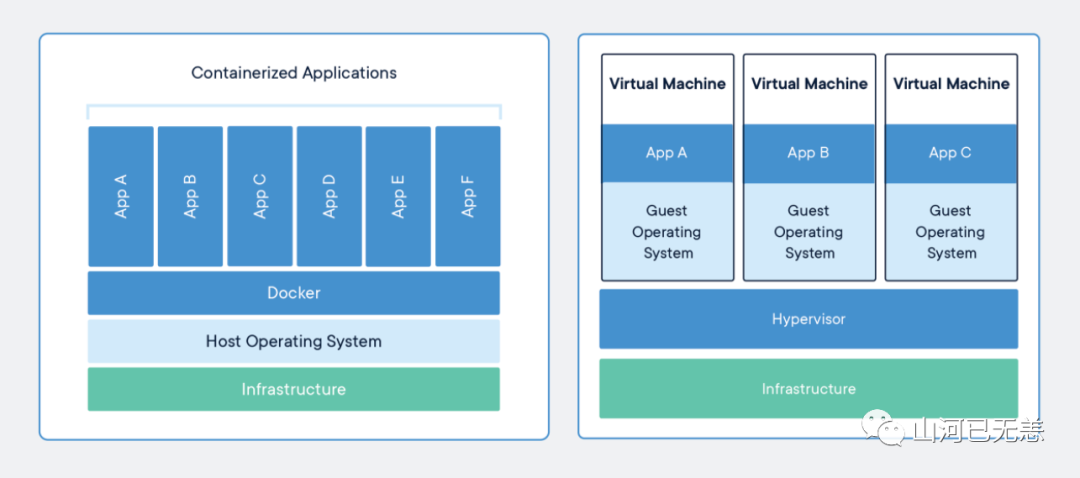
Task: Click Guest Operating System under App A
Action: [667, 231]
